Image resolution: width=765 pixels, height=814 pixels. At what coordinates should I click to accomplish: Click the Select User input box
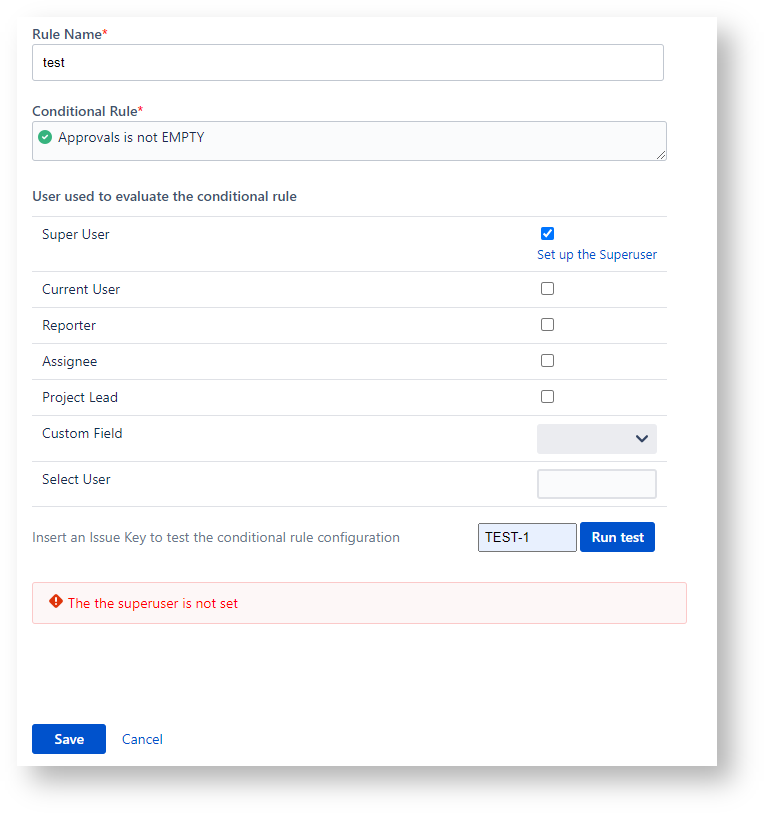596,484
